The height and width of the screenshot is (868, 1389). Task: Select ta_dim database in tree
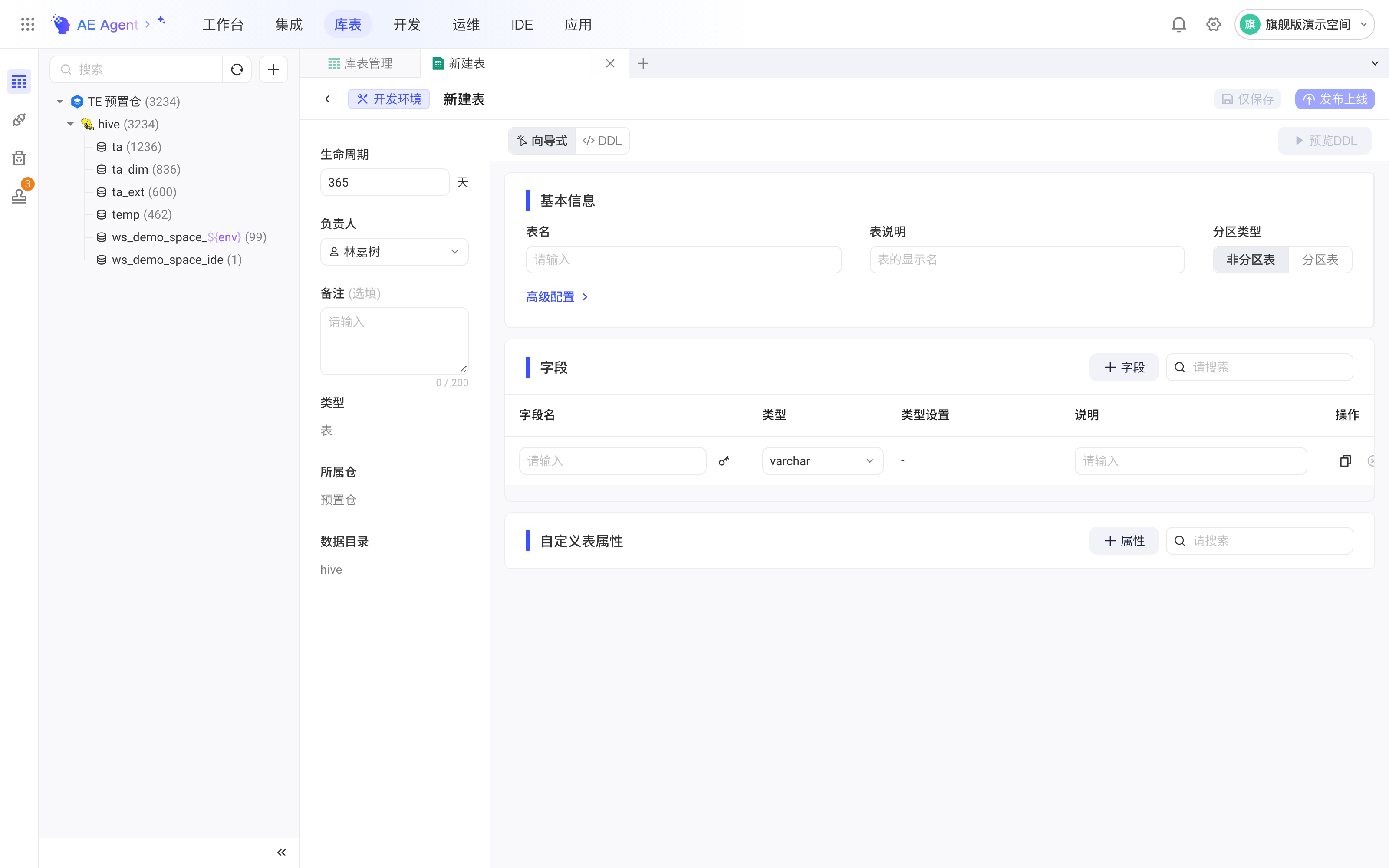[138, 169]
